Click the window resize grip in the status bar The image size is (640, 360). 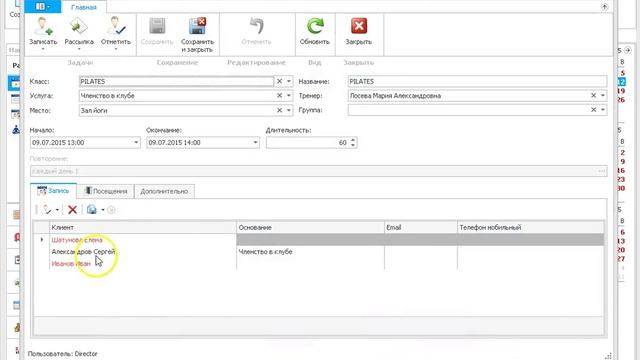click(608, 356)
